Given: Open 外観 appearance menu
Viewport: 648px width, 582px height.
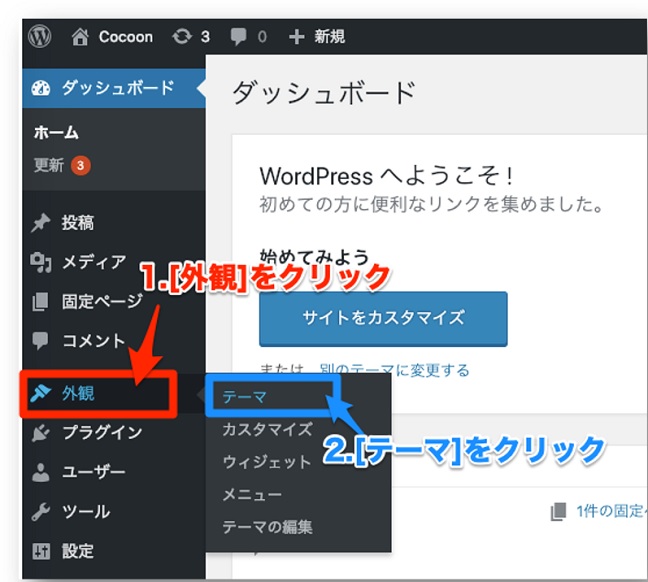Looking at the screenshot, I should click(78, 393).
